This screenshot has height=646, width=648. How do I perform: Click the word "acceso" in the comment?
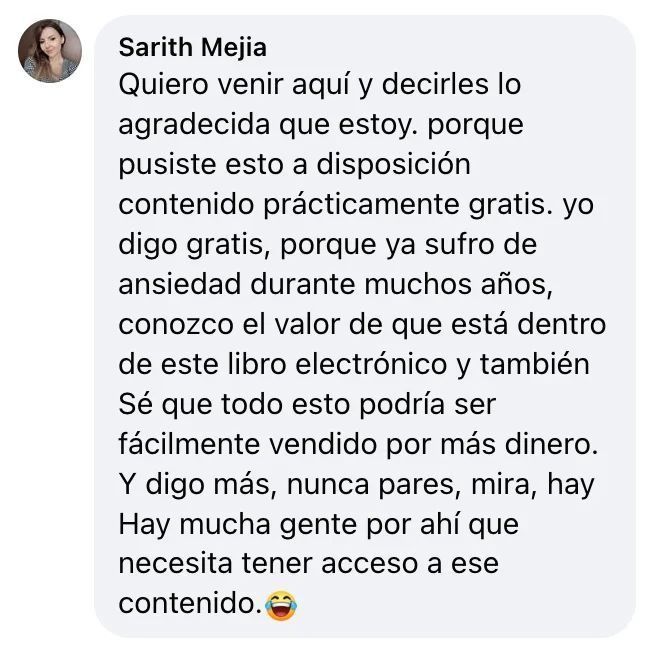(369, 564)
